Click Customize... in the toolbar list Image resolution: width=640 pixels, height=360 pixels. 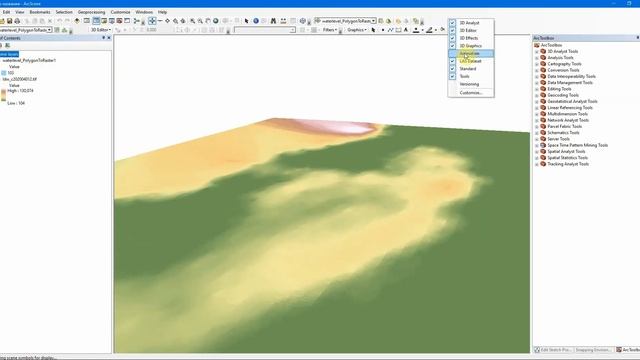pos(471,93)
